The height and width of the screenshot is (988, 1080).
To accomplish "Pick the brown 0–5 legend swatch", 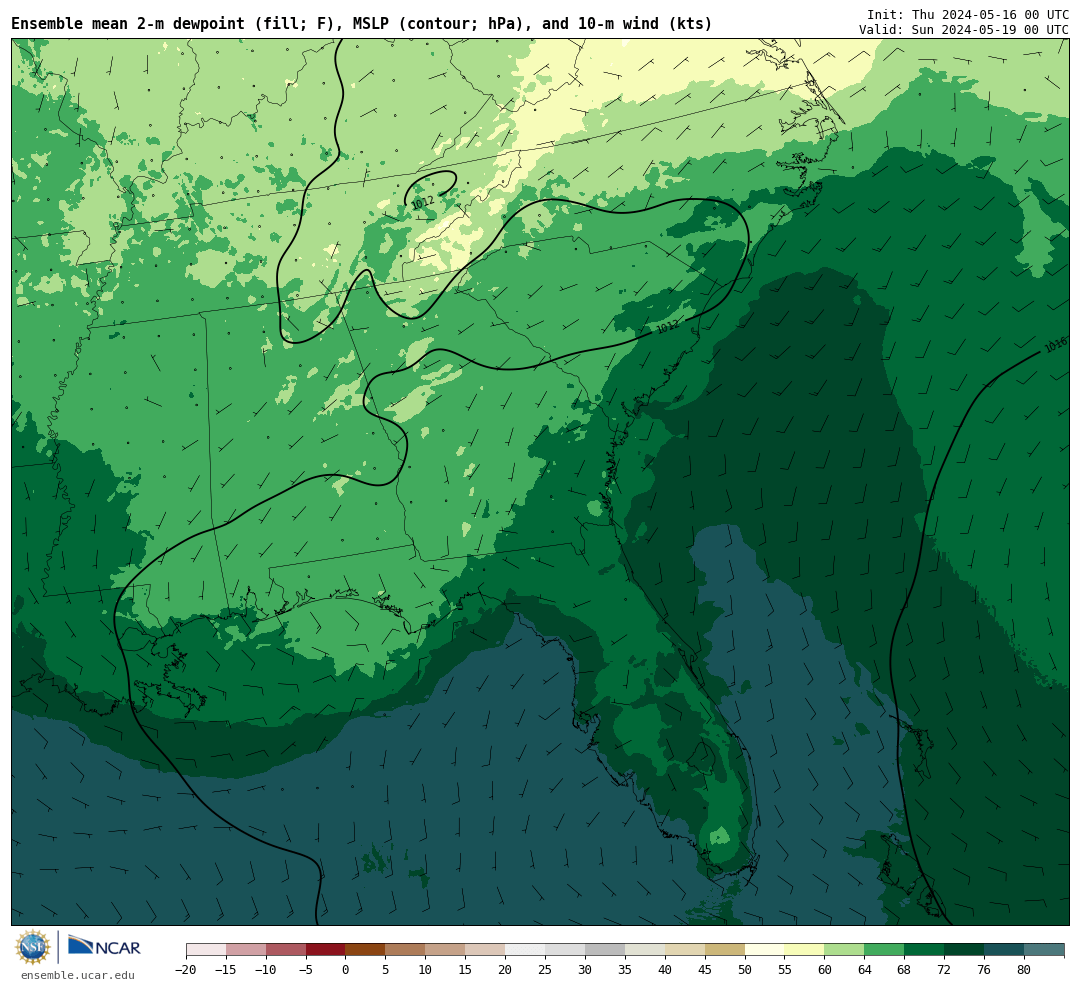I will [x=365, y=950].
